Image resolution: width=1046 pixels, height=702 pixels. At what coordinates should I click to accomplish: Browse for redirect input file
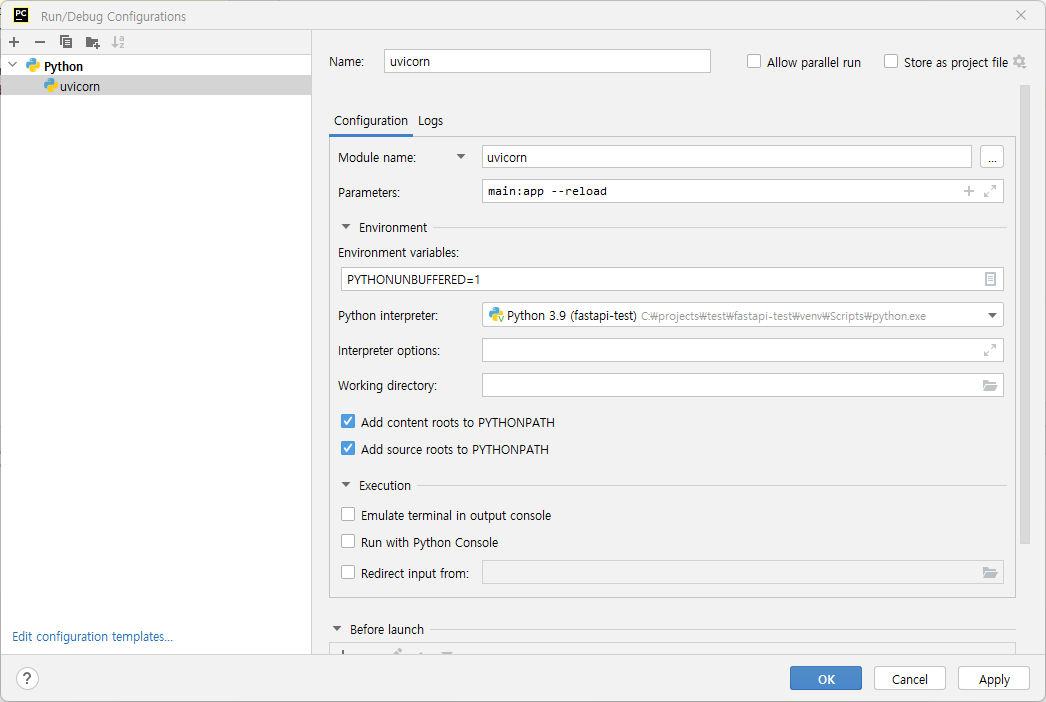(x=990, y=573)
